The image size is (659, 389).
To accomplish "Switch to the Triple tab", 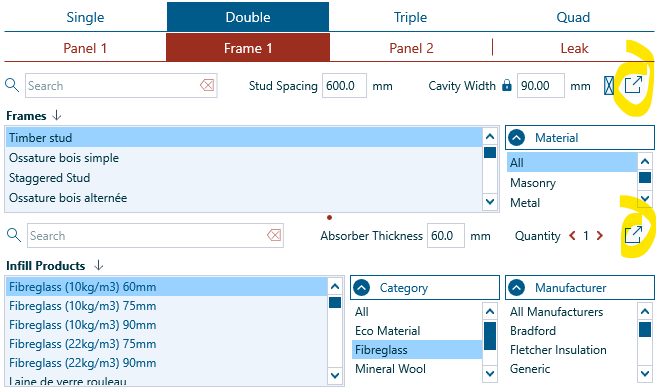I will tap(410, 17).
